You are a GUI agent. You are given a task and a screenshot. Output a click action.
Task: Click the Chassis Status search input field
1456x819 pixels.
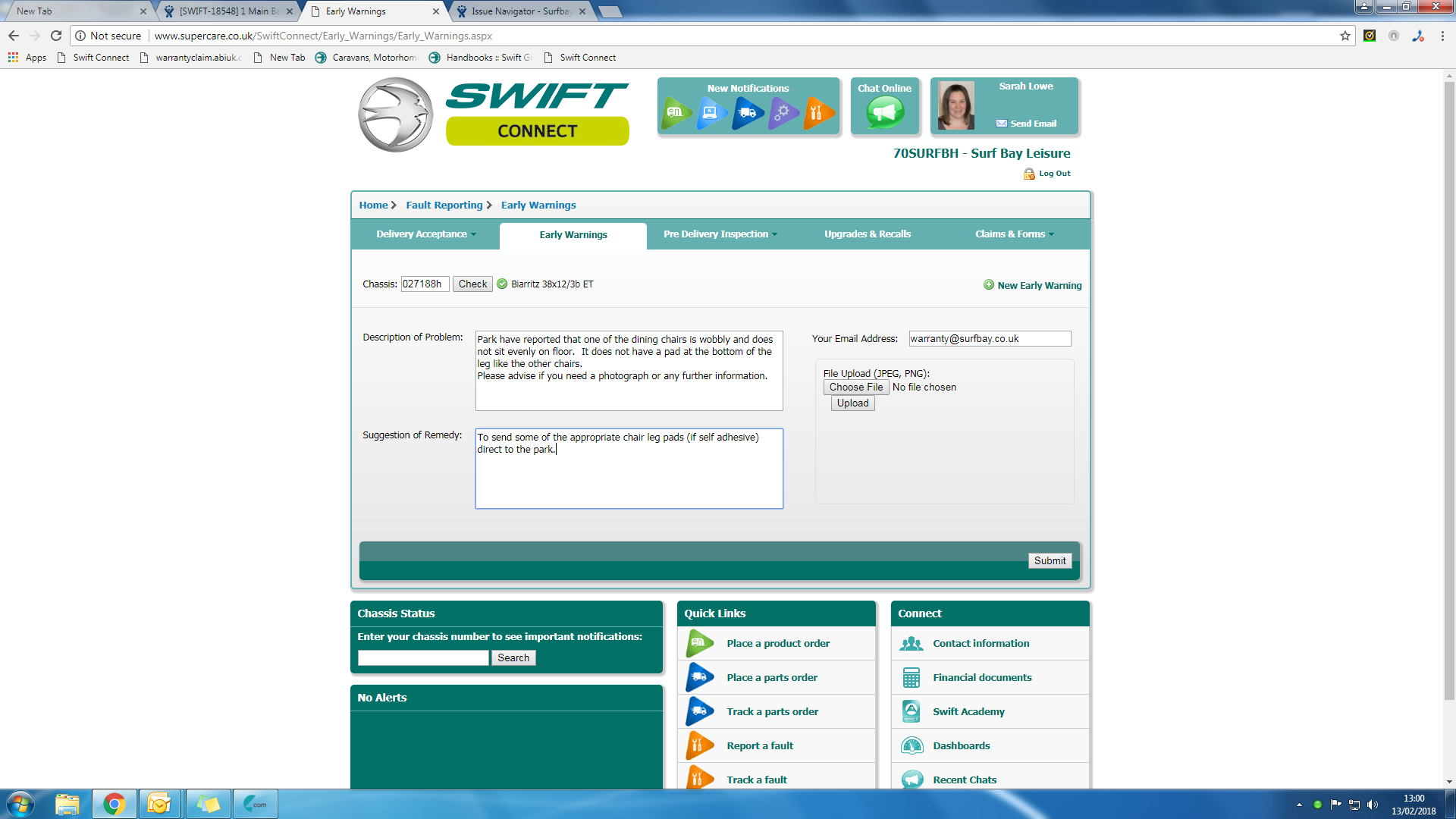pyautogui.click(x=423, y=658)
